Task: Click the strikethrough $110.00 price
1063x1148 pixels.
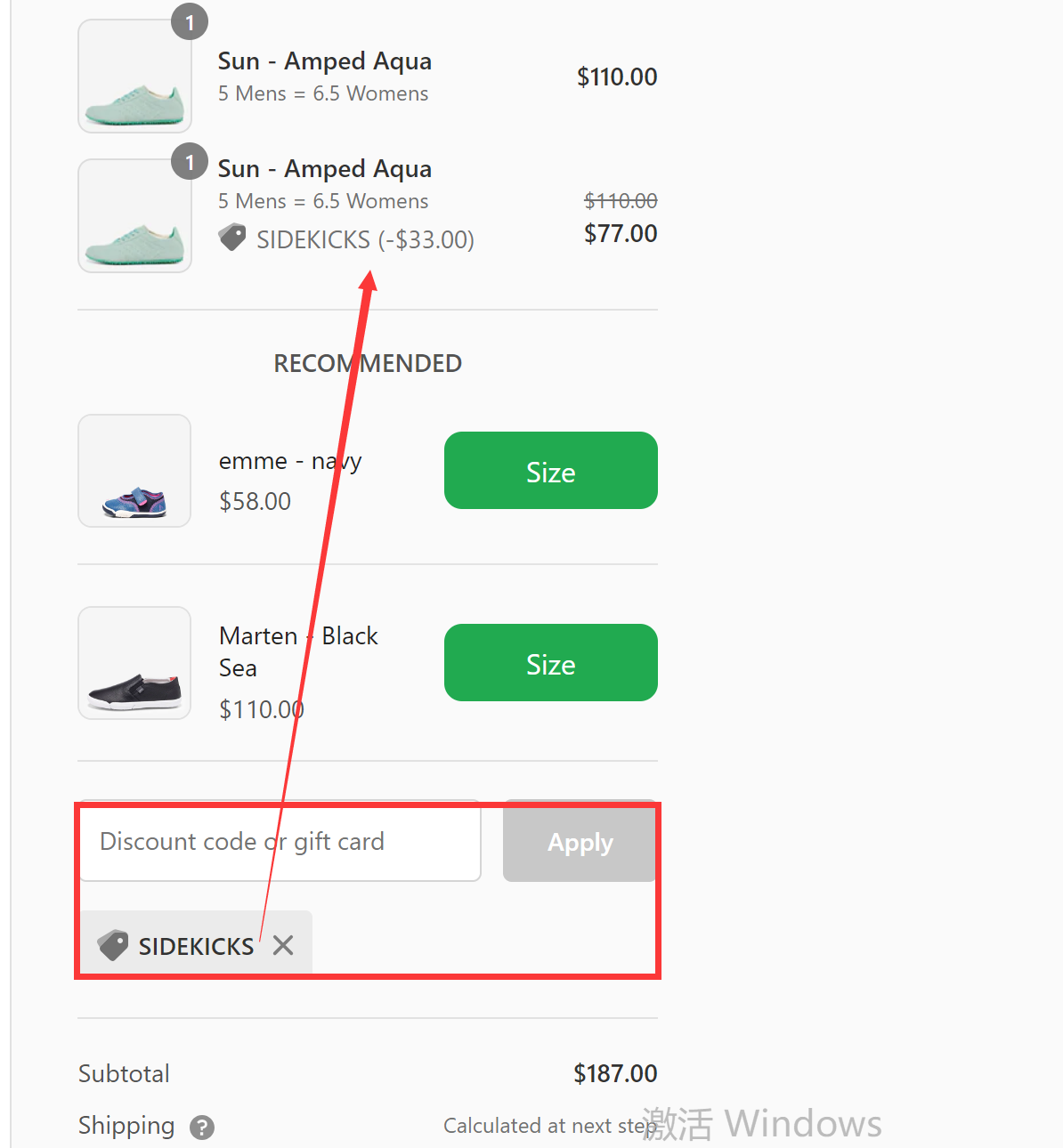Action: coord(621,200)
